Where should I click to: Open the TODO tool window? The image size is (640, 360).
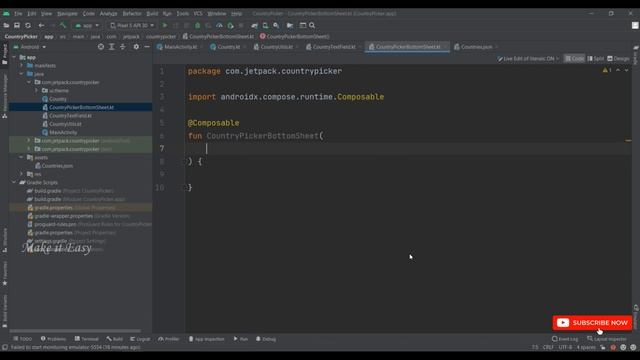pyautogui.click(x=22, y=339)
